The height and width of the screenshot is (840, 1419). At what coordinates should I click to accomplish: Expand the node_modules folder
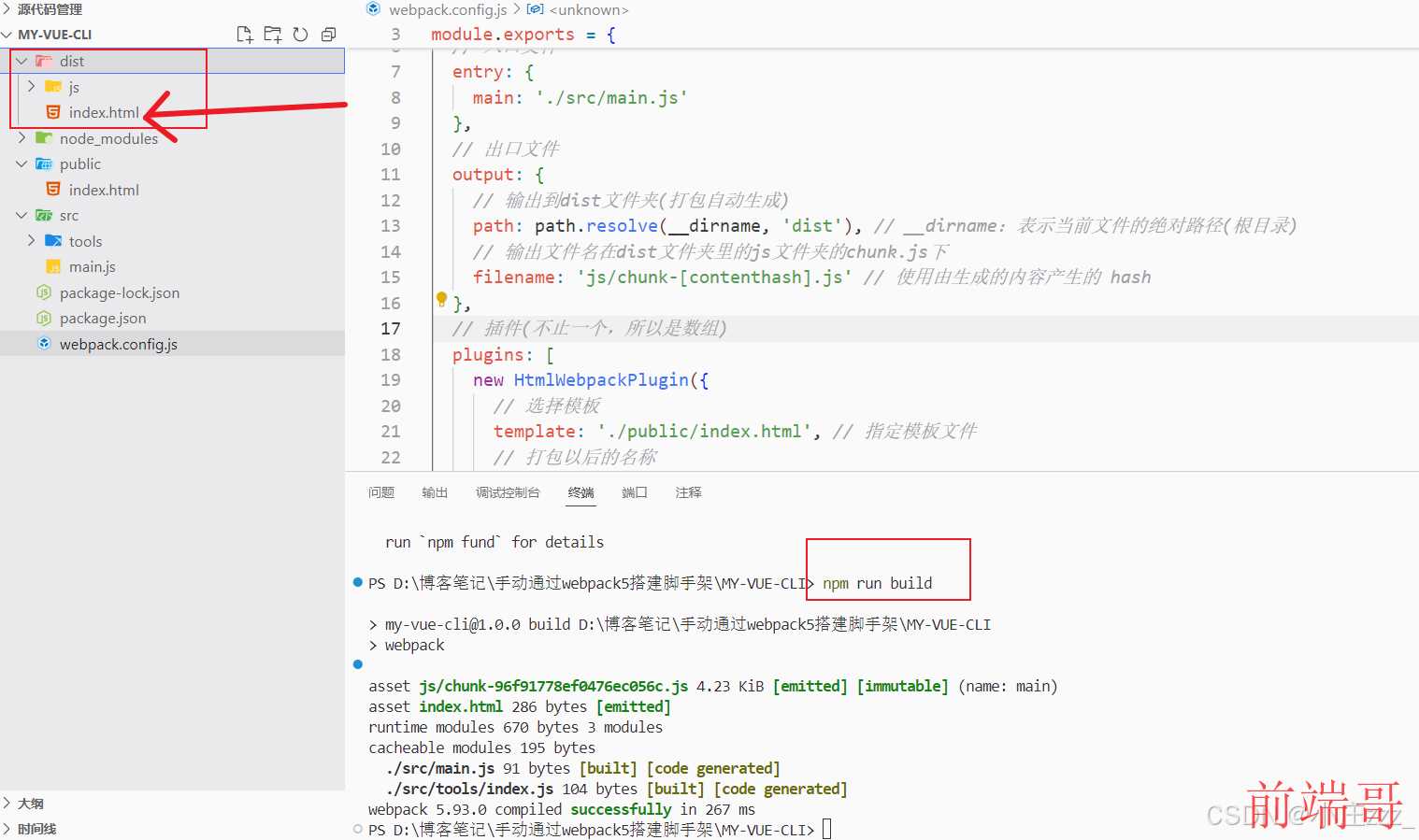click(x=21, y=138)
